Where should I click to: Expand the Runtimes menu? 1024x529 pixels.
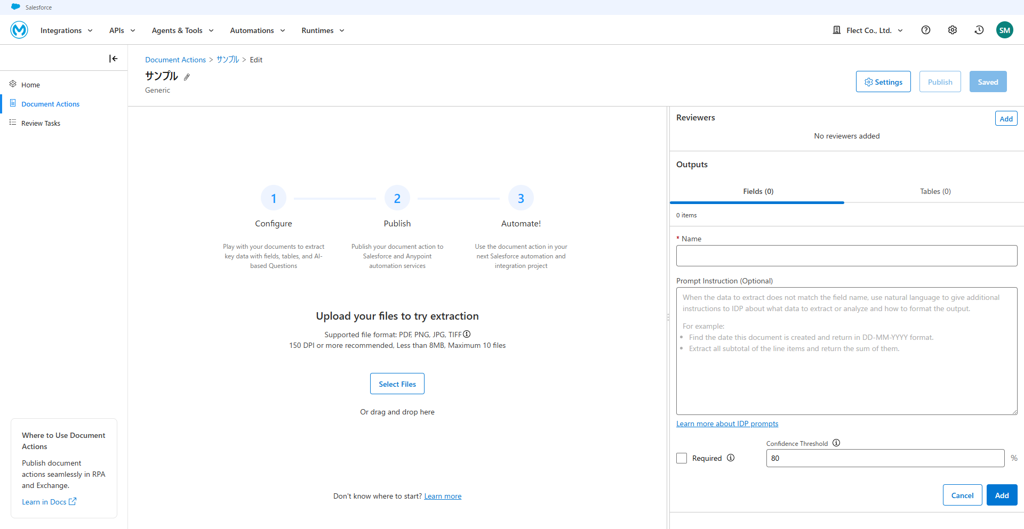pos(323,30)
